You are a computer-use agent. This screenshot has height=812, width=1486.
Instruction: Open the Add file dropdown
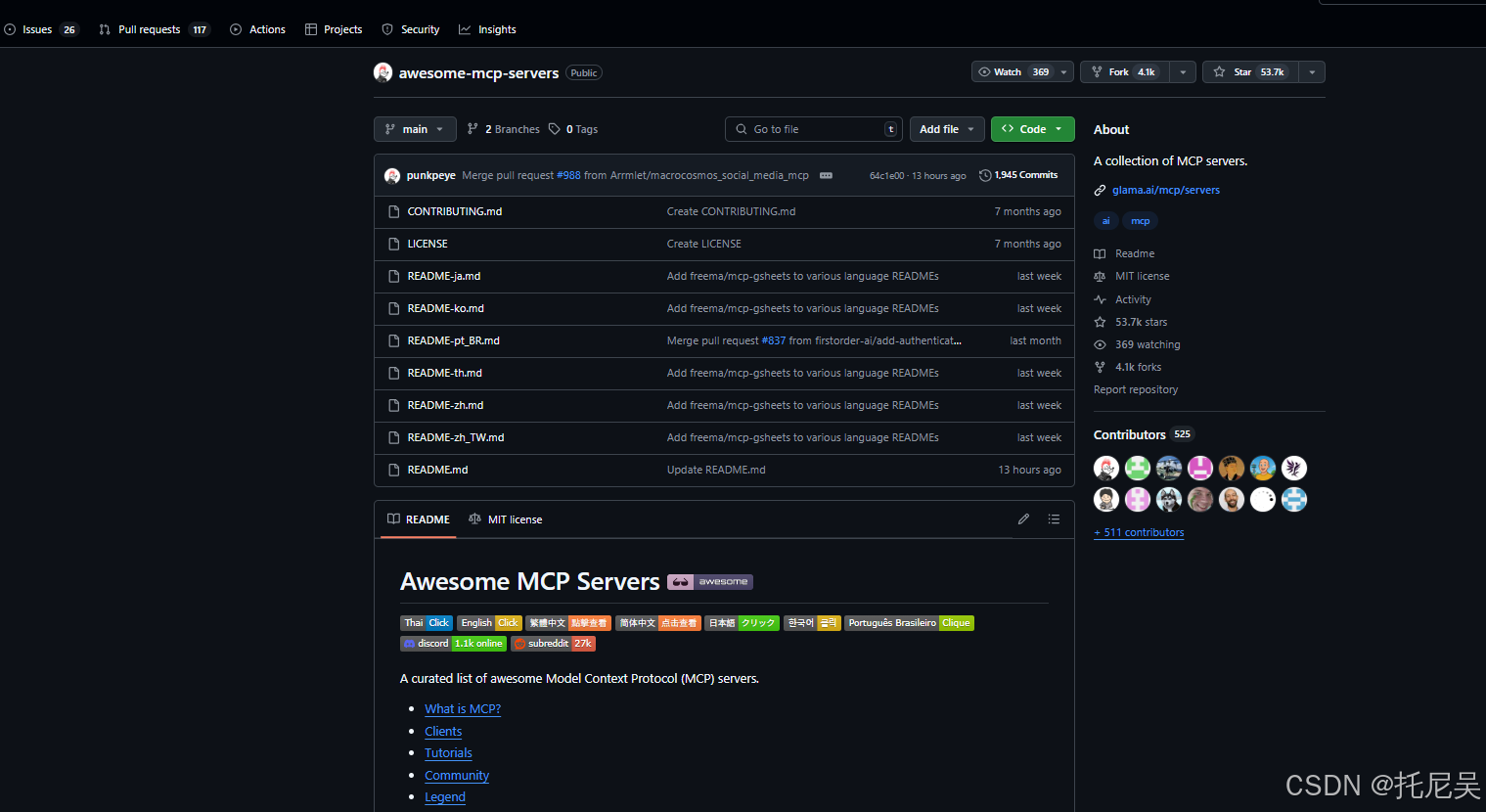[x=947, y=129]
